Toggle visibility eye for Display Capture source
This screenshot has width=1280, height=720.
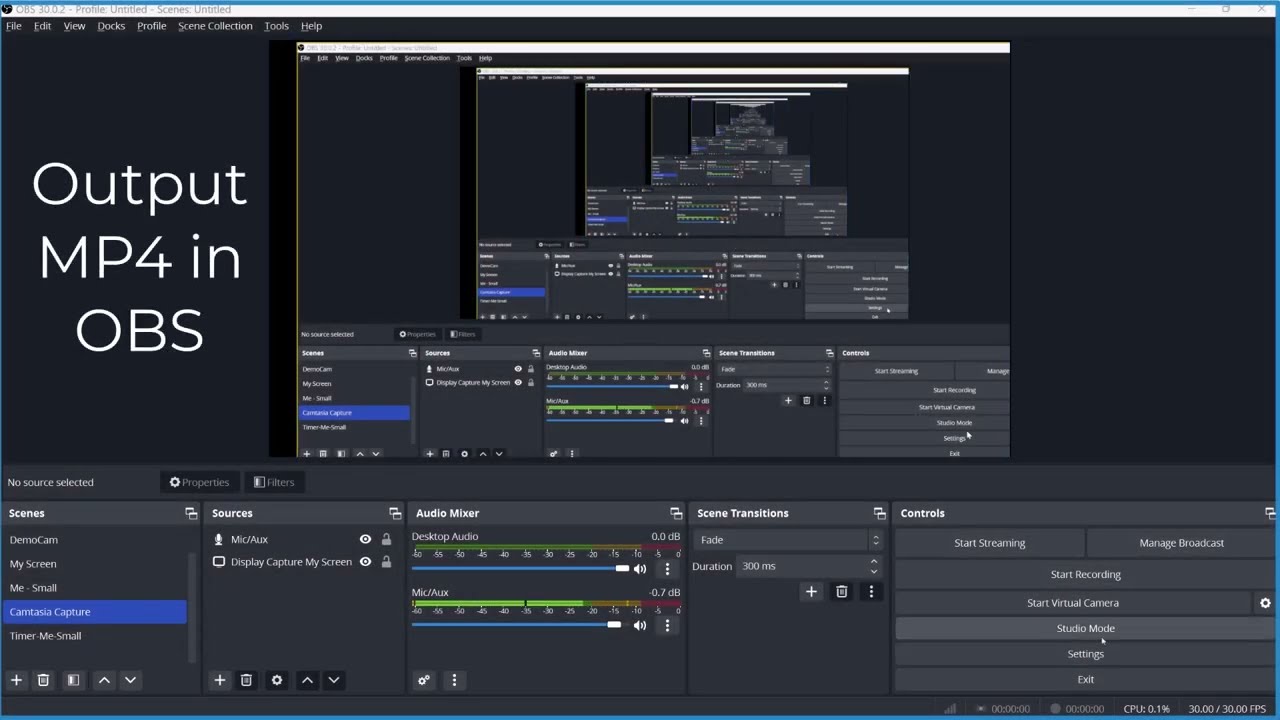pyautogui.click(x=365, y=562)
